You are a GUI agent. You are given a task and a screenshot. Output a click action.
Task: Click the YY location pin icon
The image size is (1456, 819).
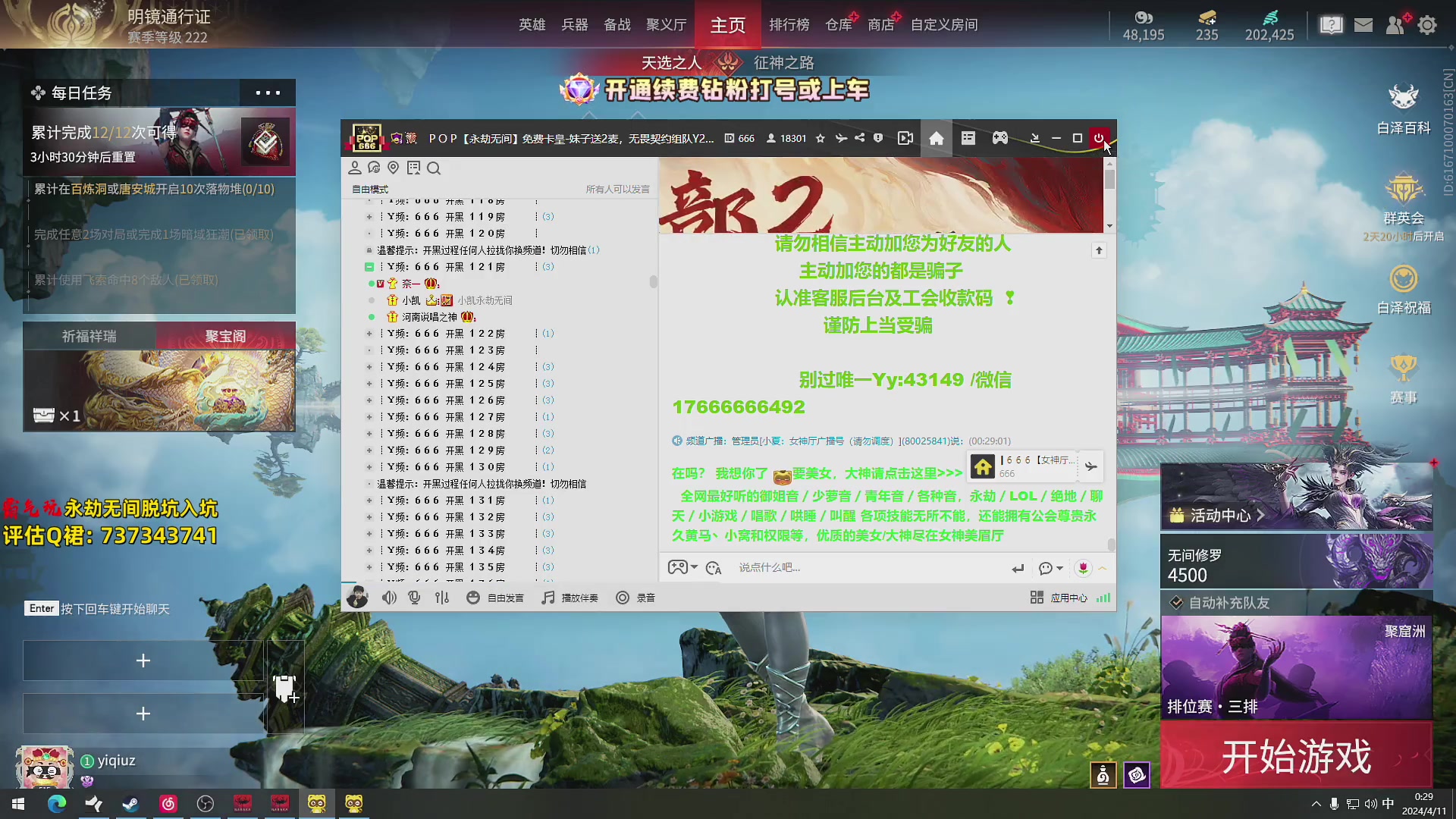[x=393, y=168]
